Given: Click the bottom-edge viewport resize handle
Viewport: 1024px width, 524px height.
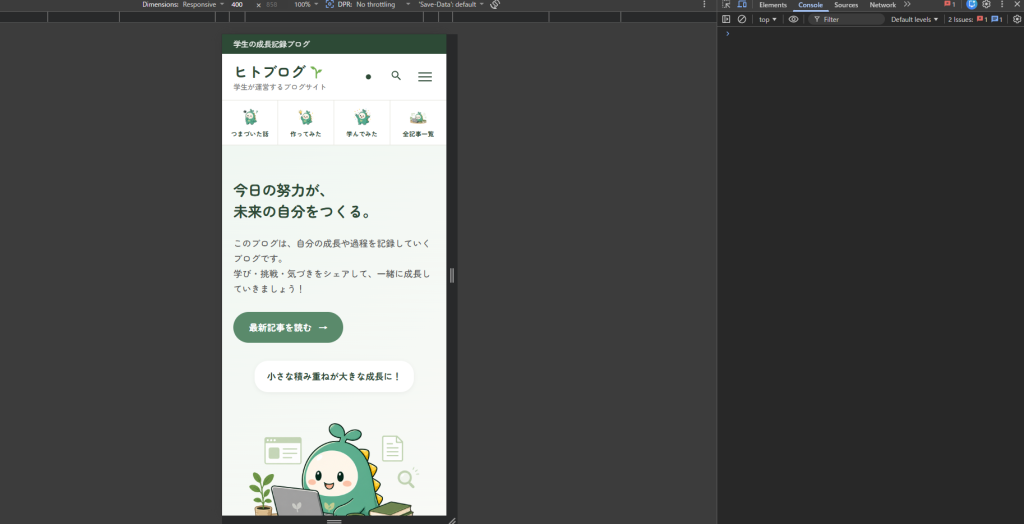Looking at the screenshot, I should point(334,521).
